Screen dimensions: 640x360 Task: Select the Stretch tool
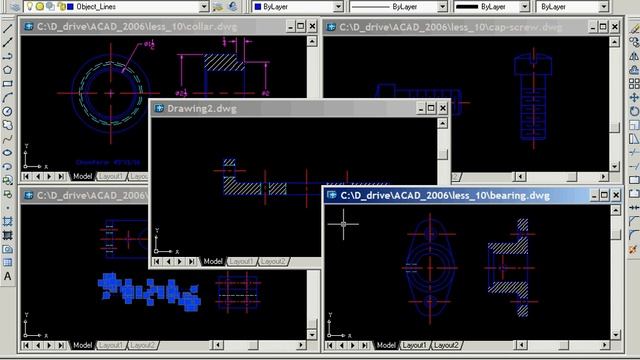tap(634, 139)
